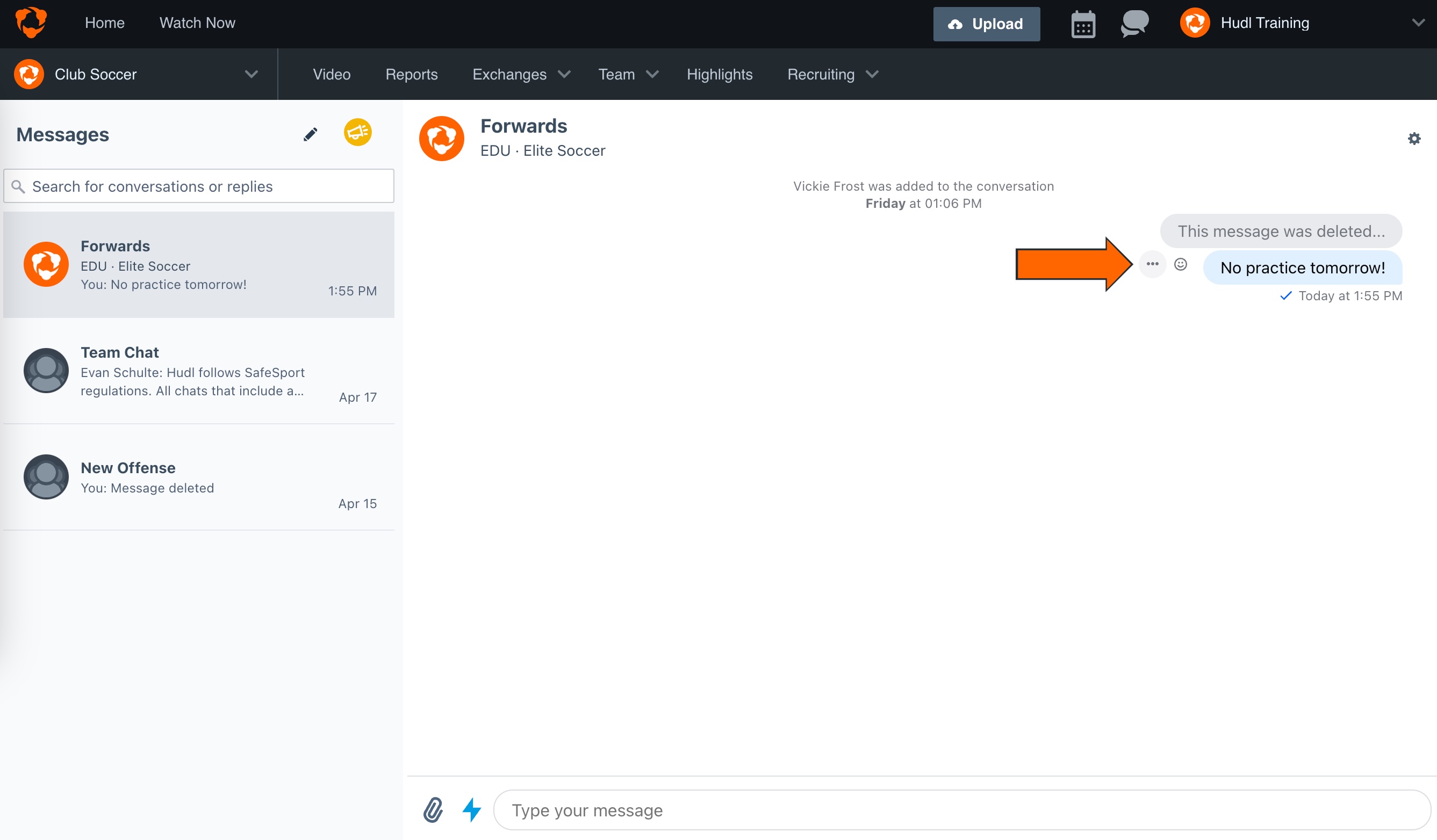Click the yellow megaphone announcement icon
1437x840 pixels.
tap(357, 132)
